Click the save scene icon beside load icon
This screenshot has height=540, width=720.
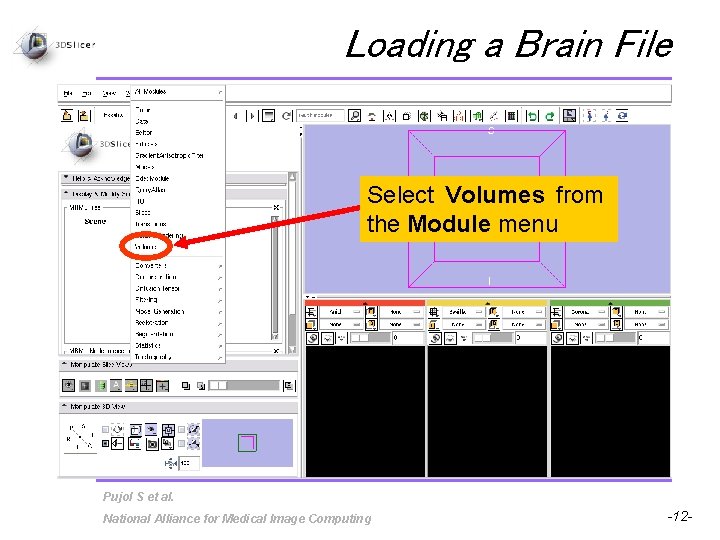84,115
